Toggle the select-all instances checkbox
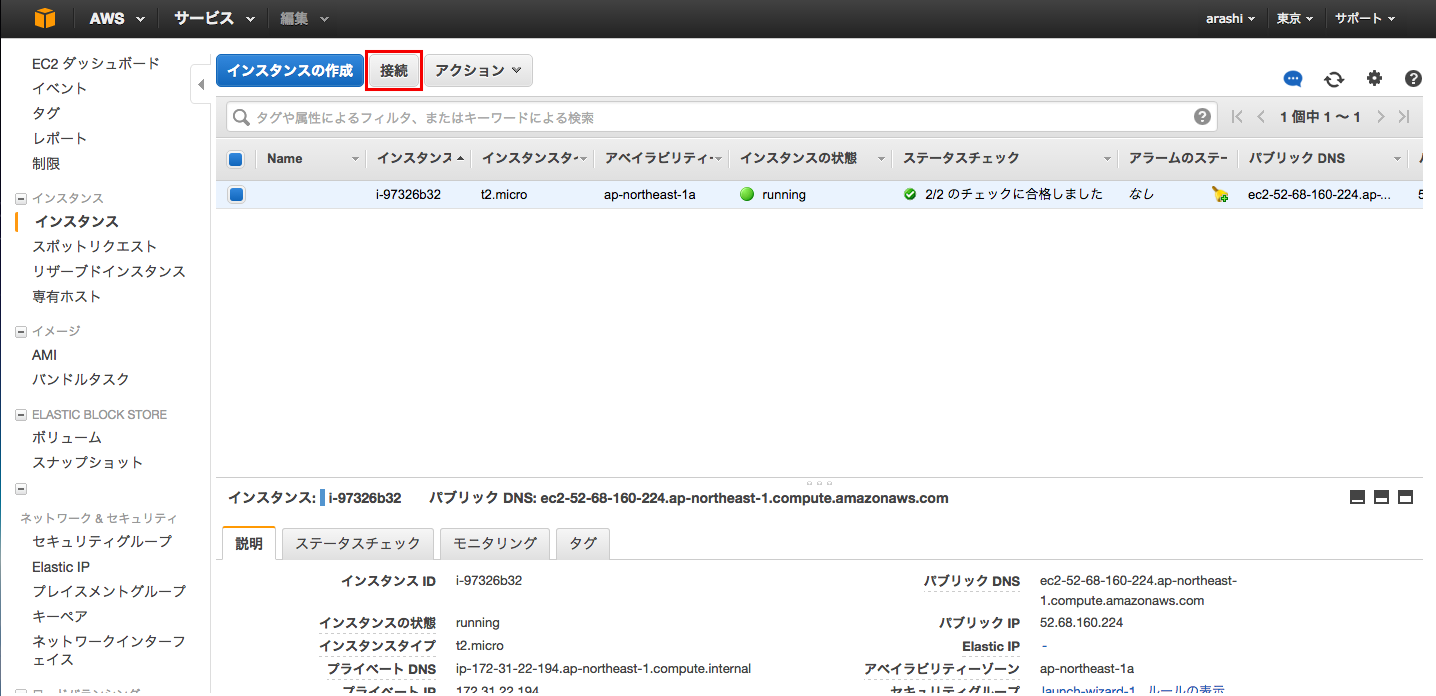Image resolution: width=1436 pixels, height=696 pixels. (x=236, y=157)
